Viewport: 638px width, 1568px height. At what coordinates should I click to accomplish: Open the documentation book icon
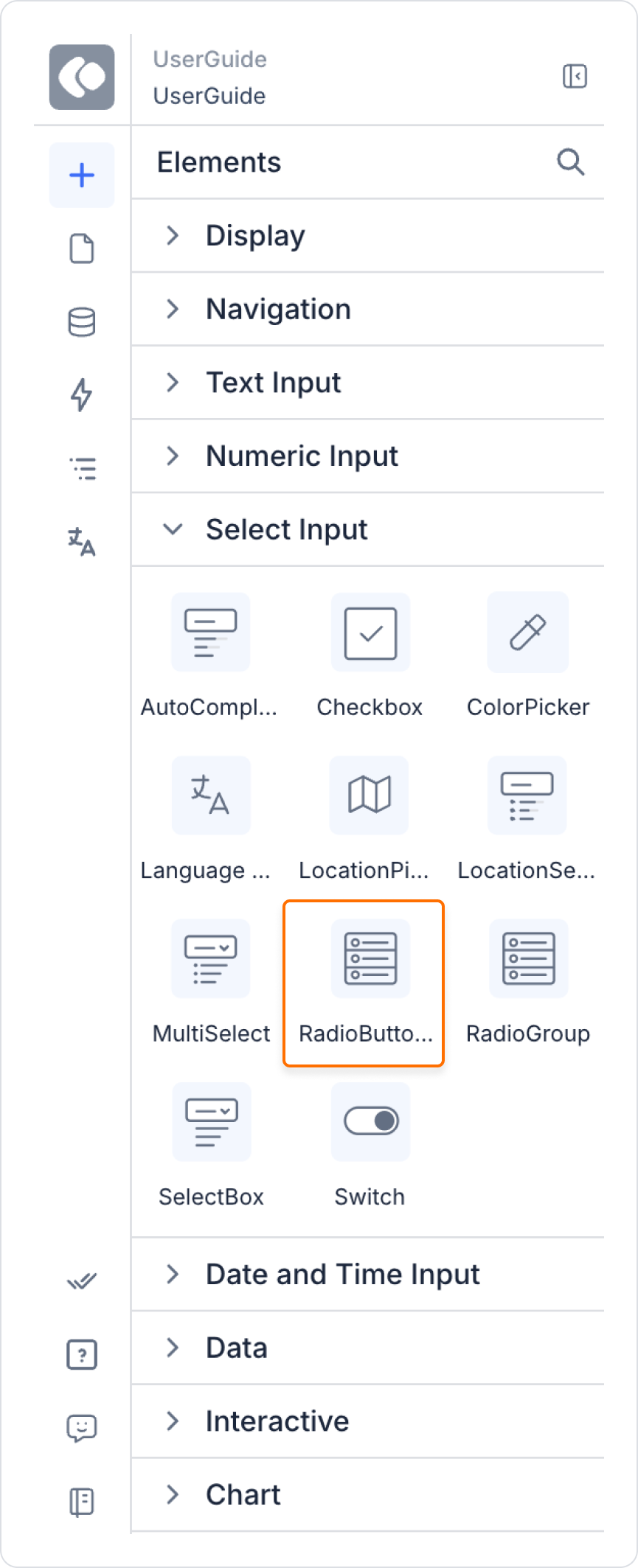82,1502
